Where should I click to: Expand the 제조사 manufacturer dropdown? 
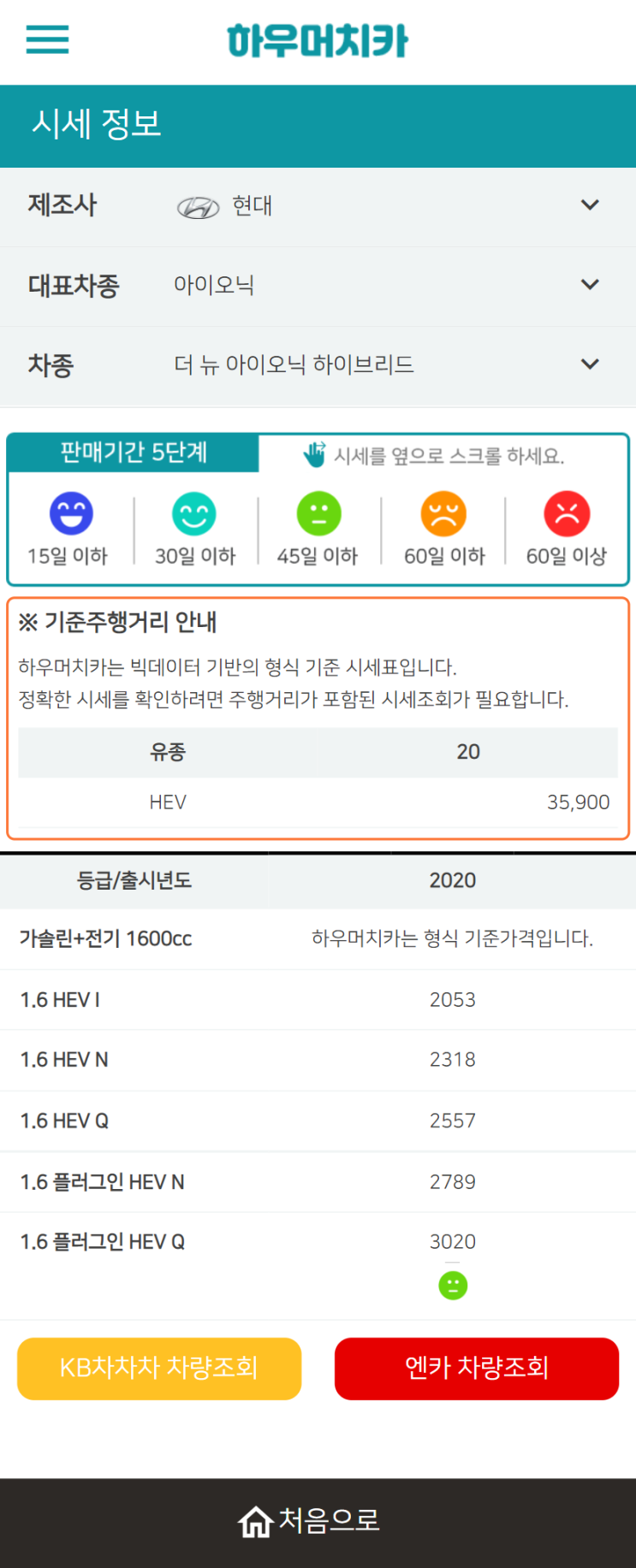(318, 206)
